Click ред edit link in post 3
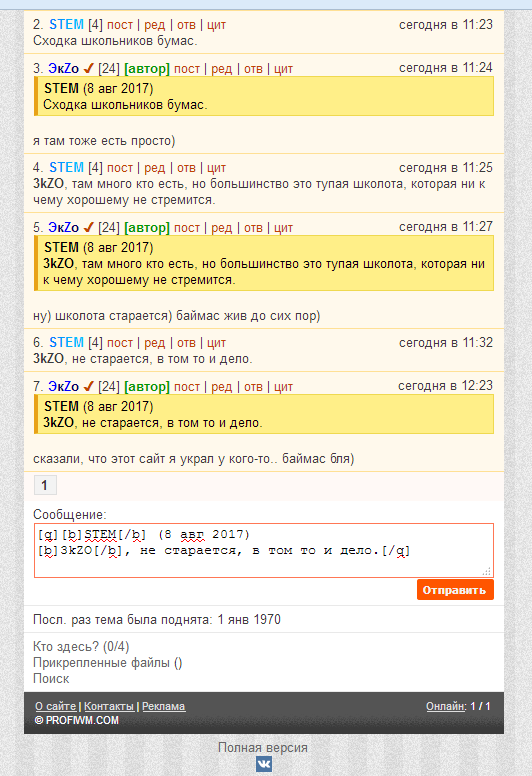 222,68
